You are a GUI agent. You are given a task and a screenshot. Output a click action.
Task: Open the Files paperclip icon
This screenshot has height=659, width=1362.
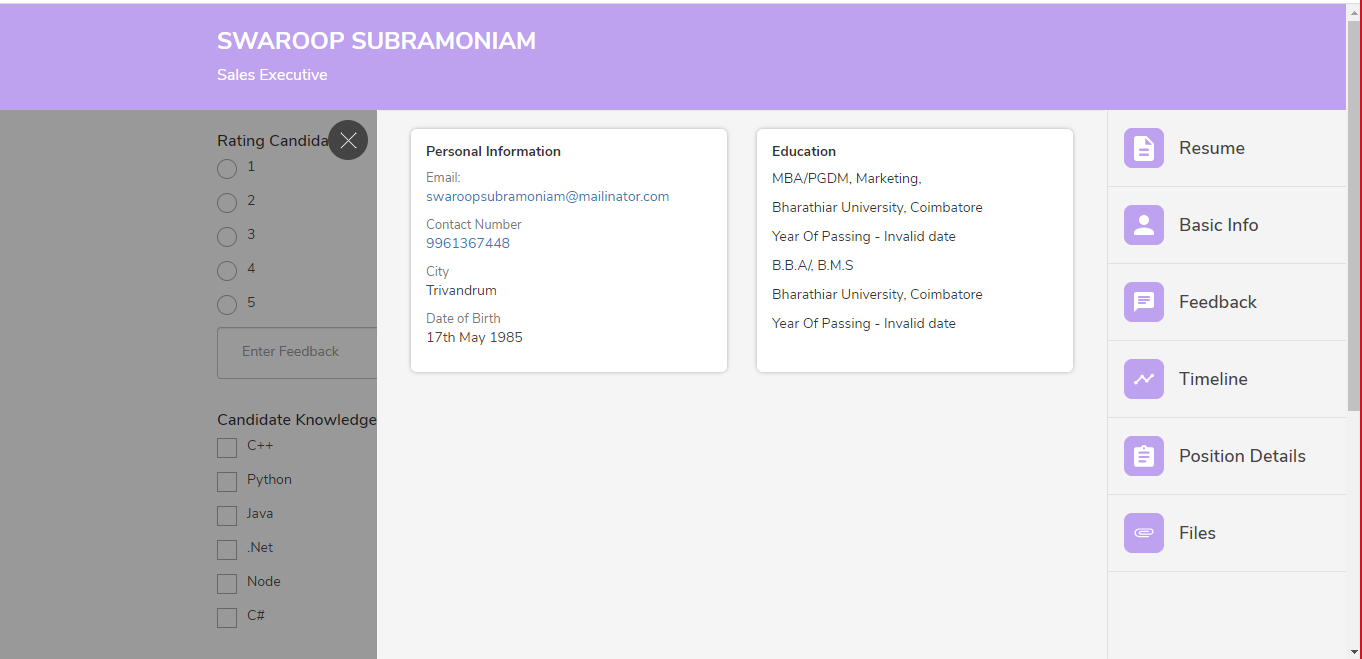[1143, 533]
